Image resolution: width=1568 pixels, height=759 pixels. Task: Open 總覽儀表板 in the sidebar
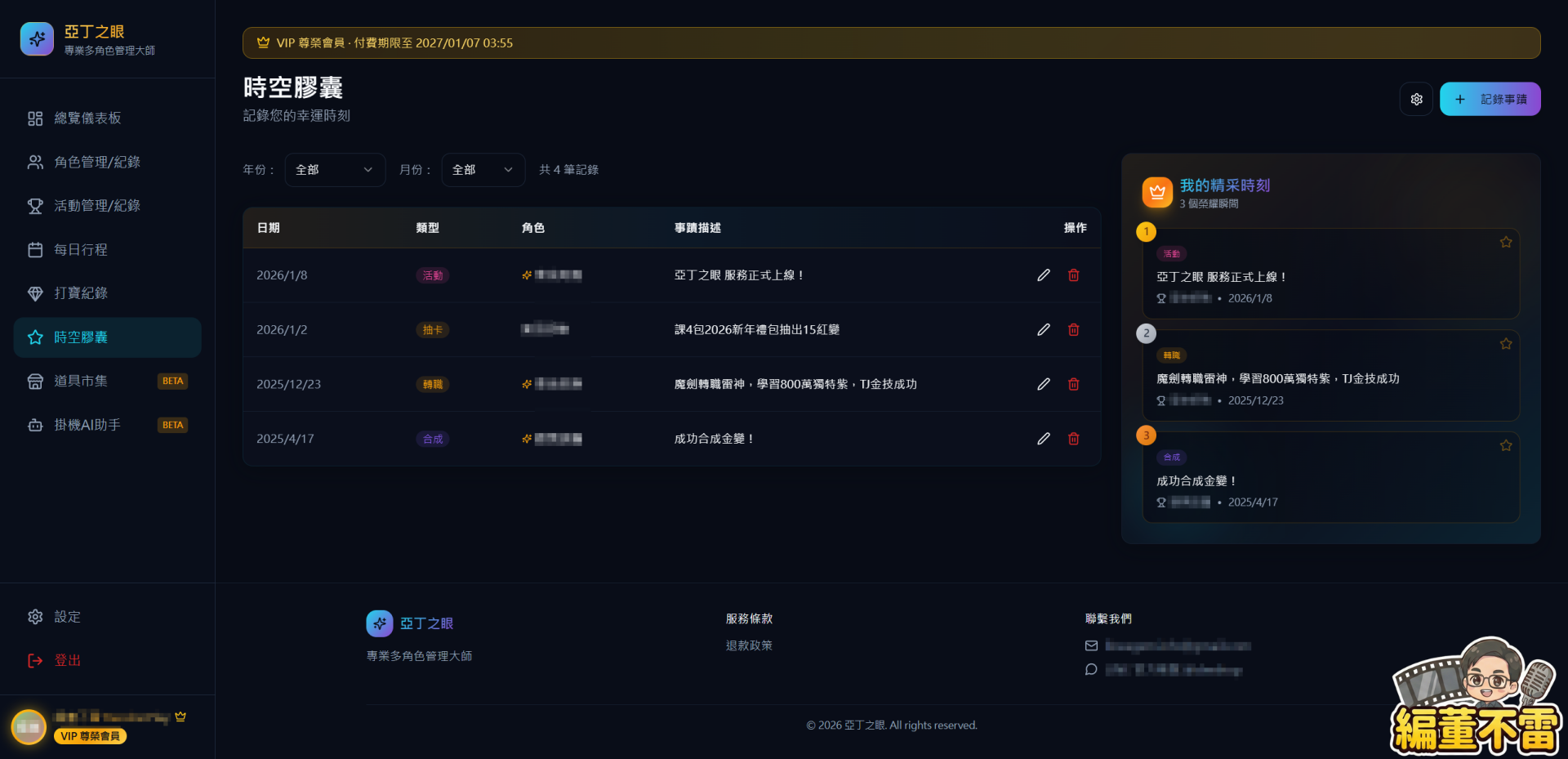87,118
